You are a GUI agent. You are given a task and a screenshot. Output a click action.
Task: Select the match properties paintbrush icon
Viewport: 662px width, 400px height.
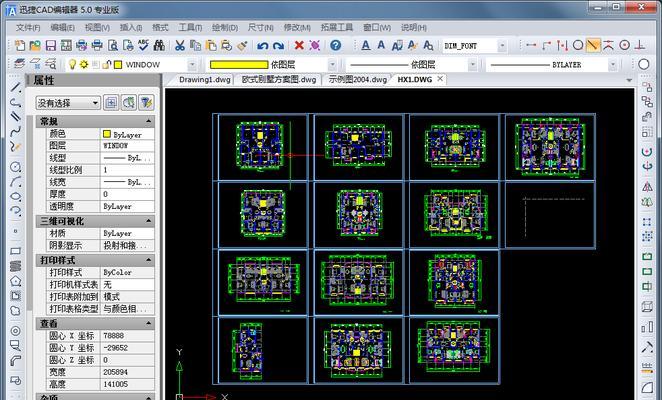[x=242, y=45]
